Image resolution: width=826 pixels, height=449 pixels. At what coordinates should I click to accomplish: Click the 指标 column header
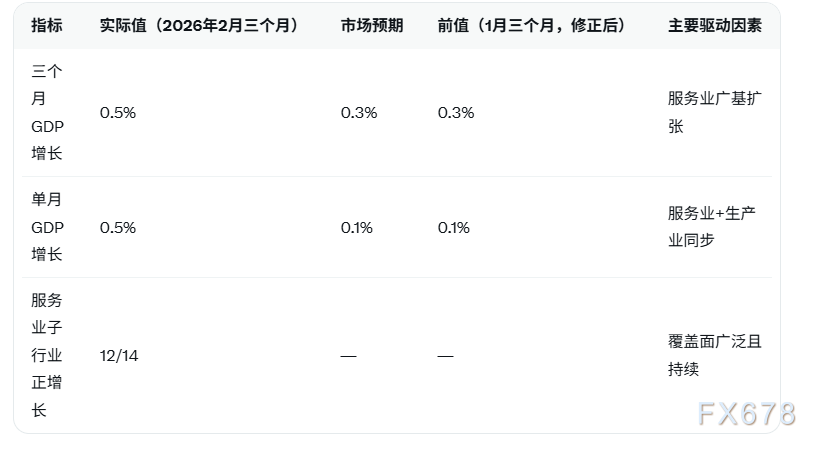point(46,26)
